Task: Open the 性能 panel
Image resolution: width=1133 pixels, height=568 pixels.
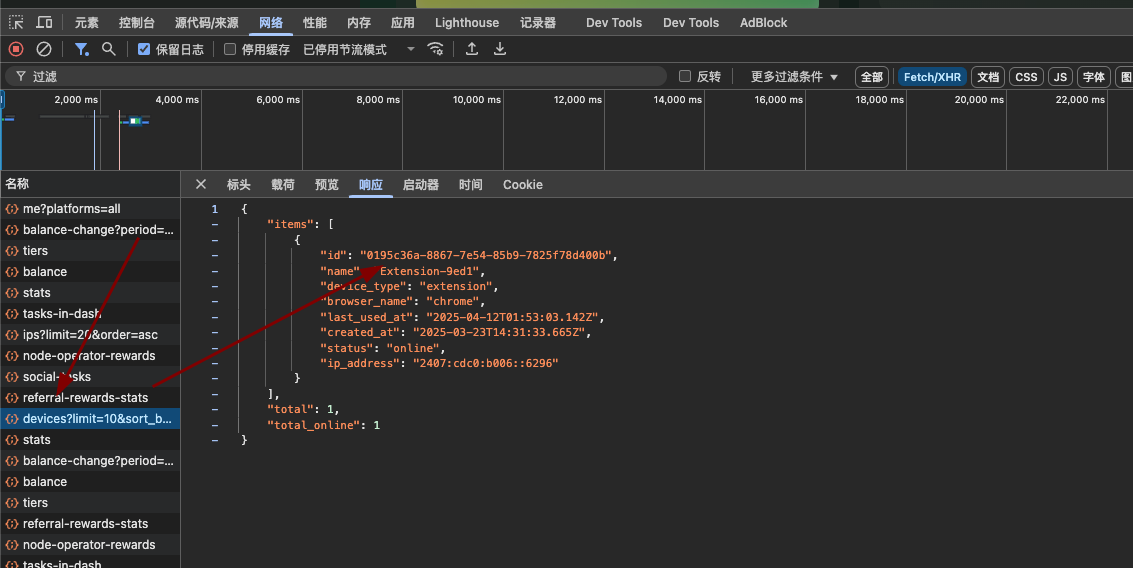Action: click(x=315, y=22)
